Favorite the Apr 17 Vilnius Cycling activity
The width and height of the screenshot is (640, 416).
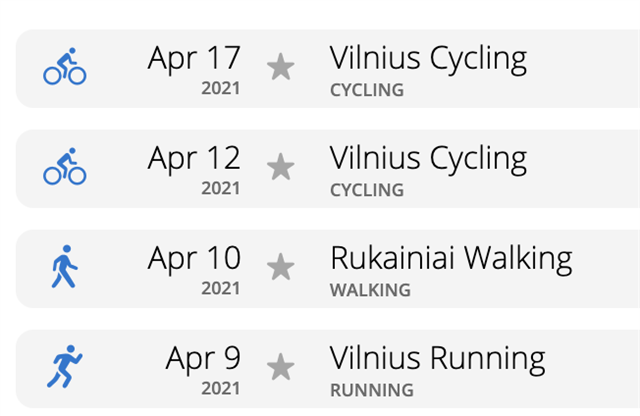(x=280, y=67)
